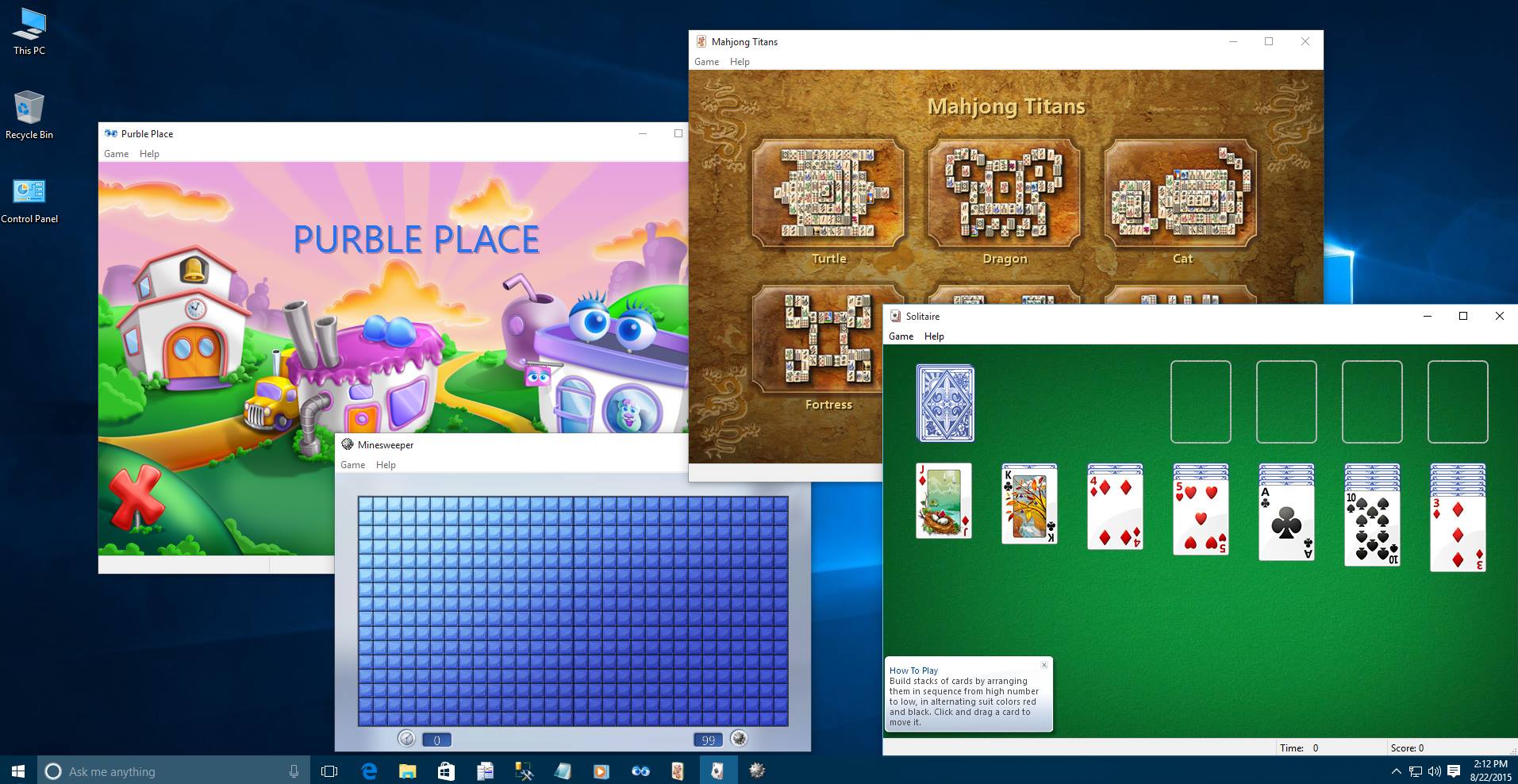Open the Recycle Bin desktop icon
This screenshot has height=784, width=1518.
pos(29,116)
